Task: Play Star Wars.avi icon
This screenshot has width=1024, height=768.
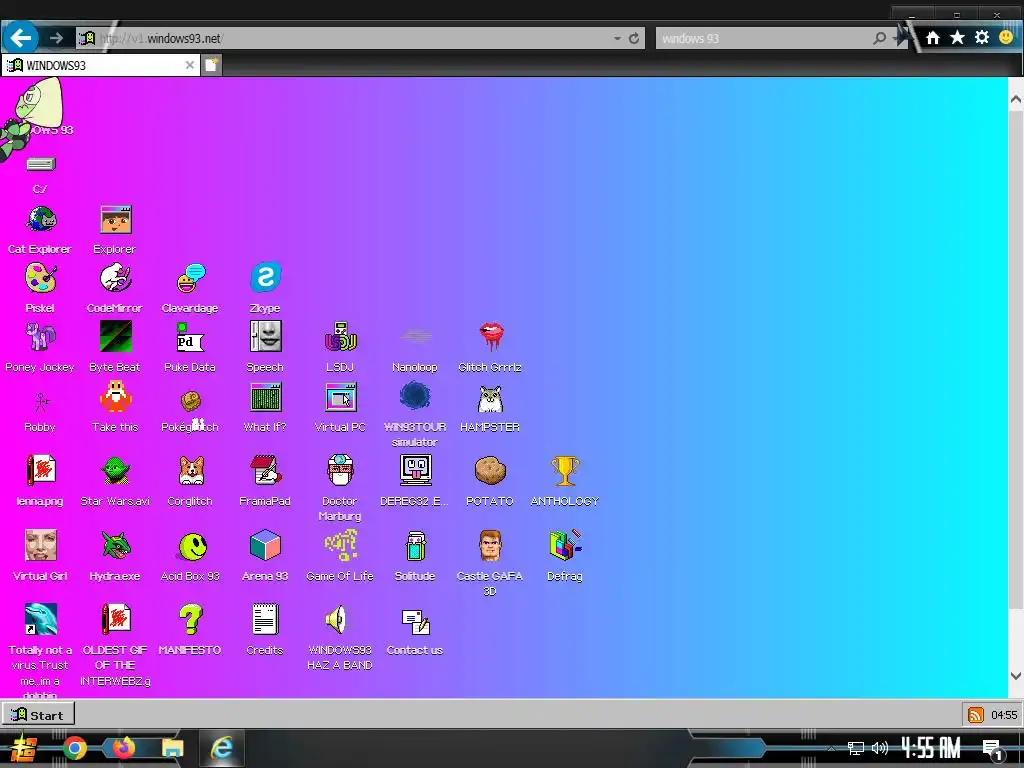Action: pos(116,470)
